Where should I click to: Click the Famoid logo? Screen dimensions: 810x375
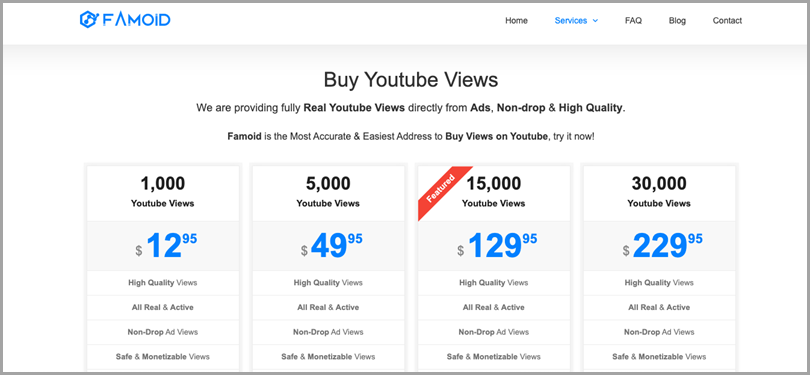coord(125,20)
